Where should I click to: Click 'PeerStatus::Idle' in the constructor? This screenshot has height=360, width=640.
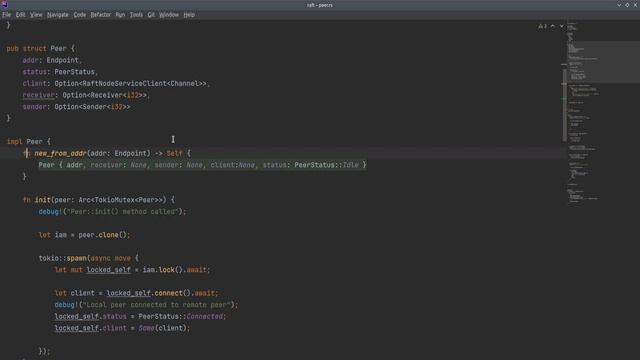327,165
